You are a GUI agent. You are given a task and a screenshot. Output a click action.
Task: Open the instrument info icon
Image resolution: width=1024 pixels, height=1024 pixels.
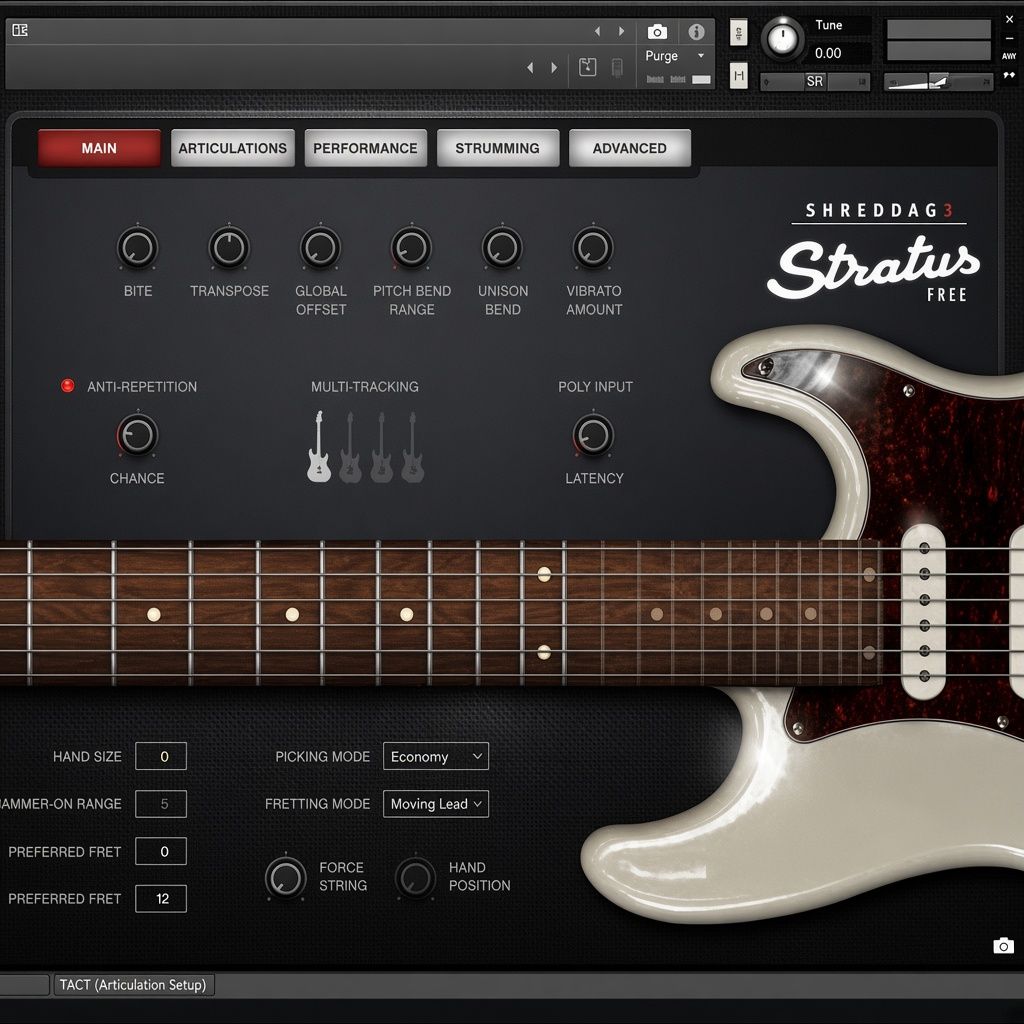click(696, 31)
